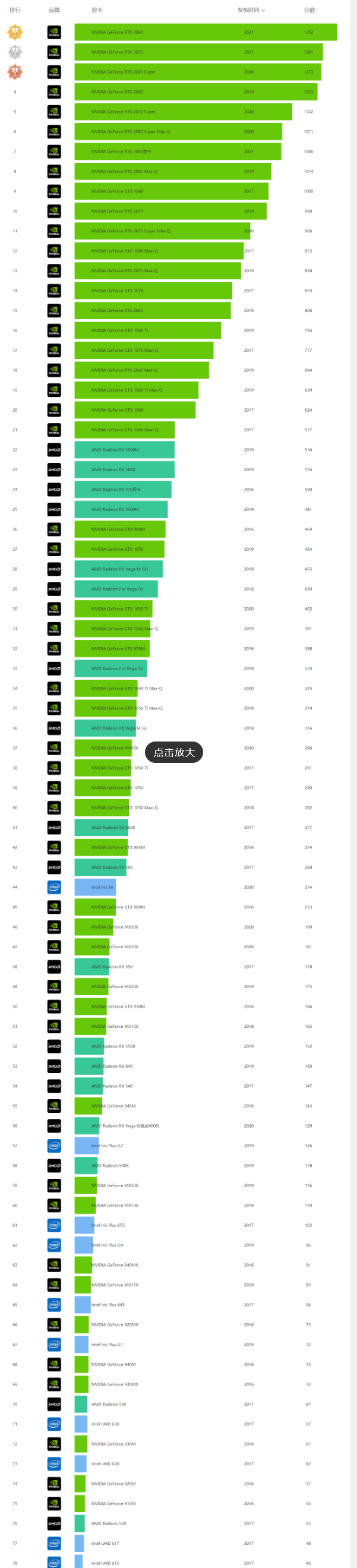357x1568 pixels.
Task: Click the silver second-place medal icon
Action: click(15, 52)
